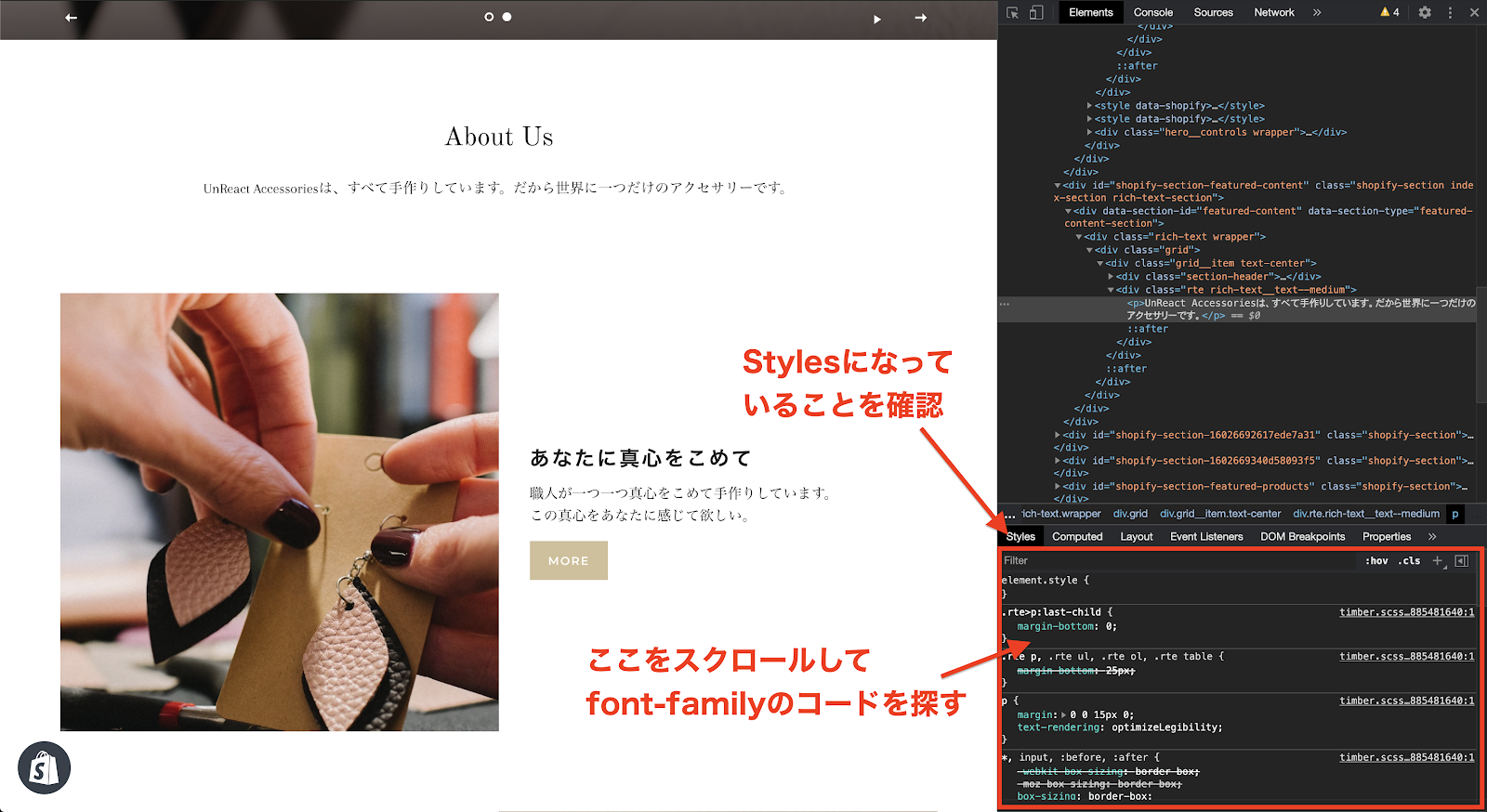Image resolution: width=1487 pixels, height=812 pixels.
Task: Toggle the .cls class editor
Action: [1411, 561]
